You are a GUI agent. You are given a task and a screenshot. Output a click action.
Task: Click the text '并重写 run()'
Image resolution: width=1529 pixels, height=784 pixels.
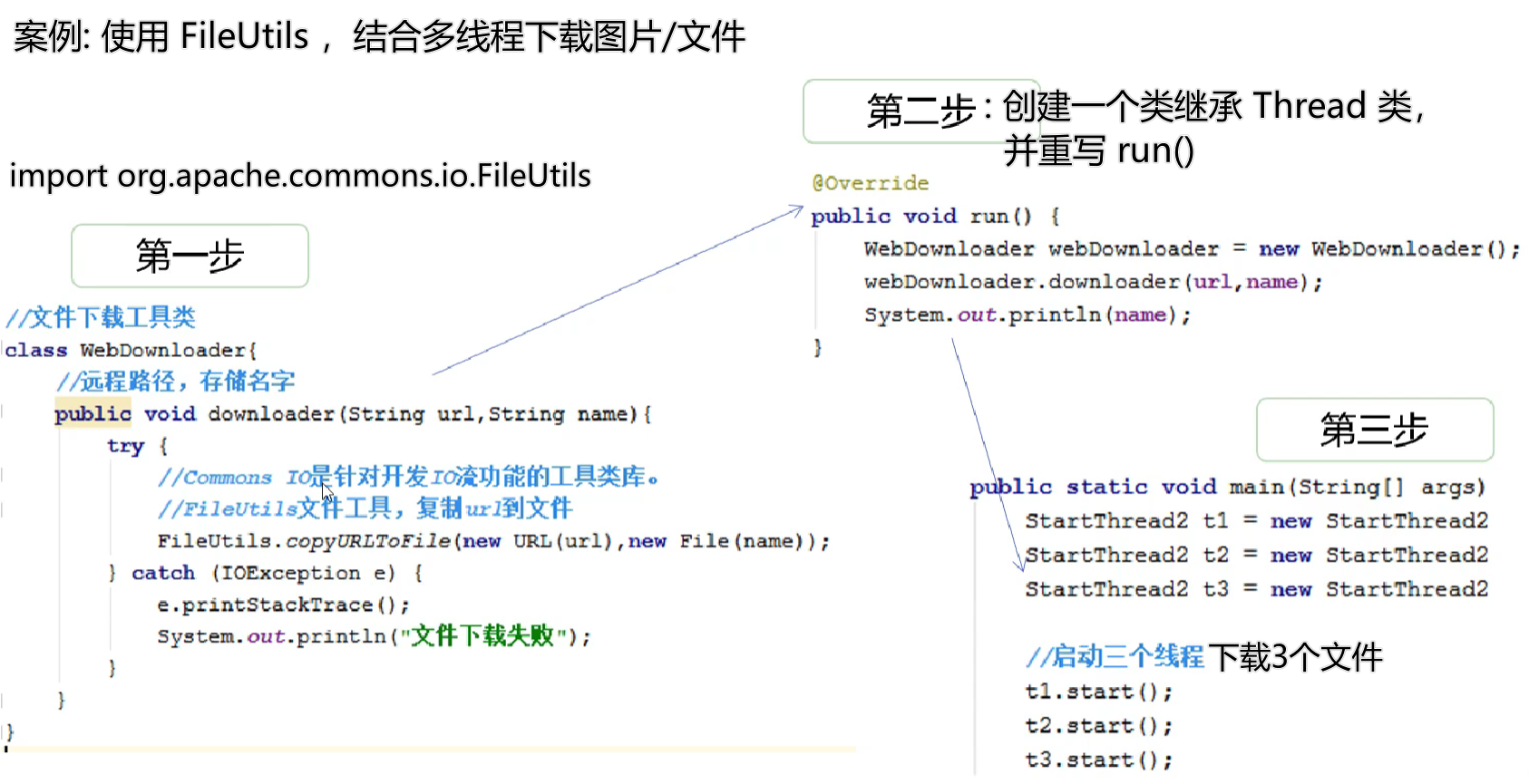click(x=1099, y=150)
